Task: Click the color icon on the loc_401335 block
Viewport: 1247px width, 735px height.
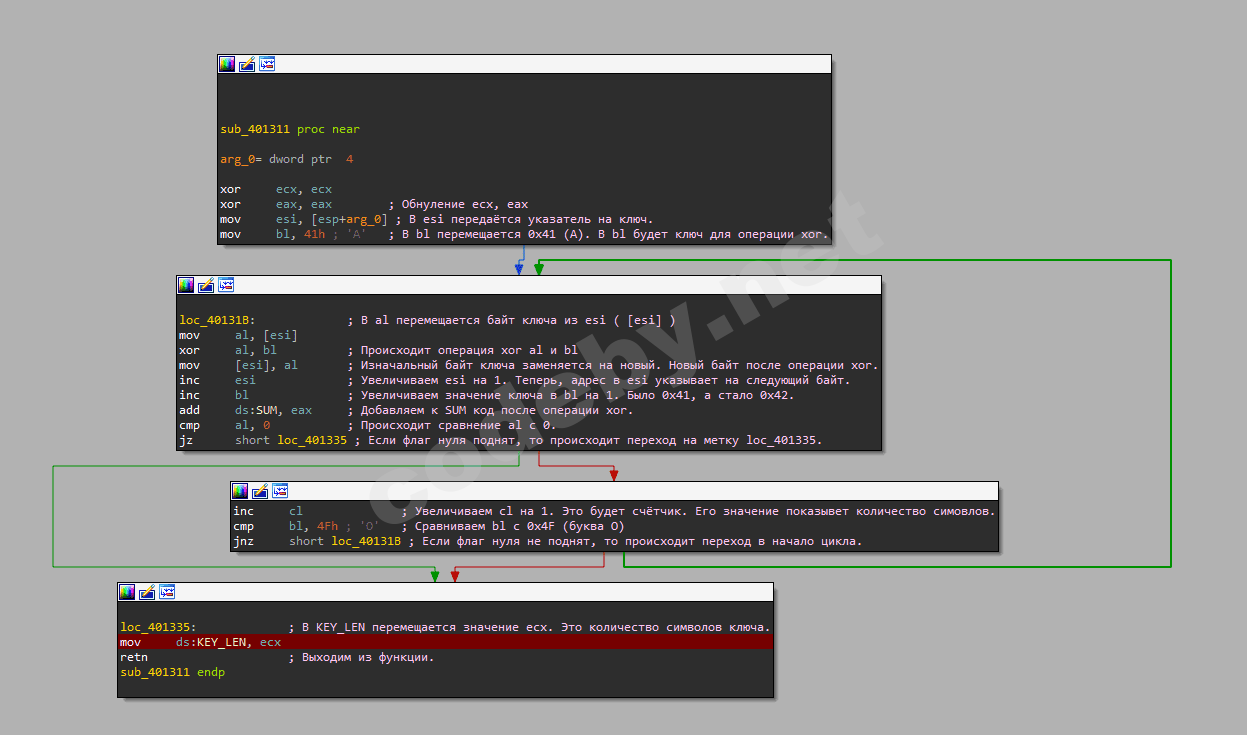Action: (127, 592)
